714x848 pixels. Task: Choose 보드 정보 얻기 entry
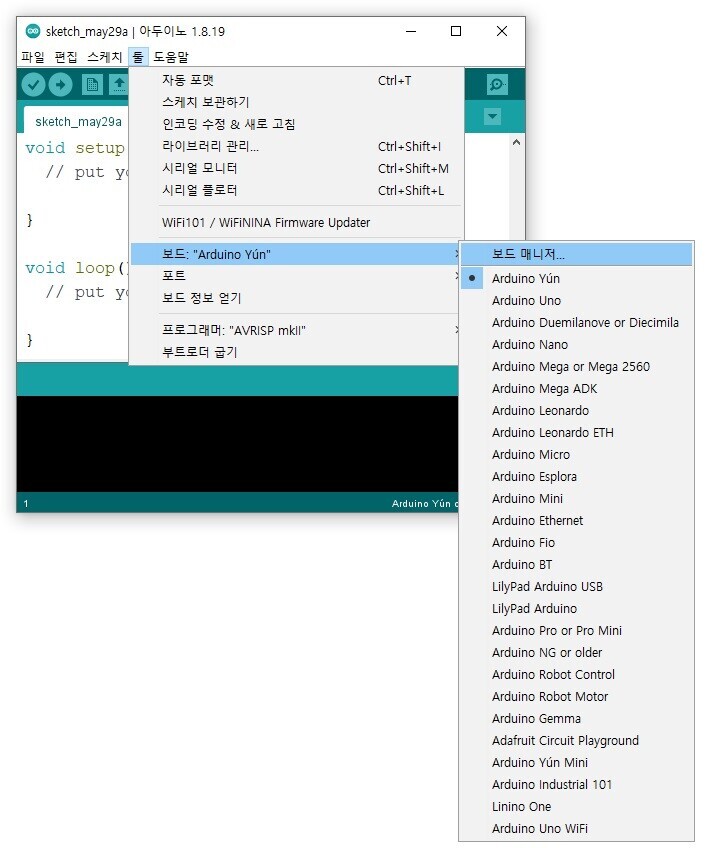295,298
